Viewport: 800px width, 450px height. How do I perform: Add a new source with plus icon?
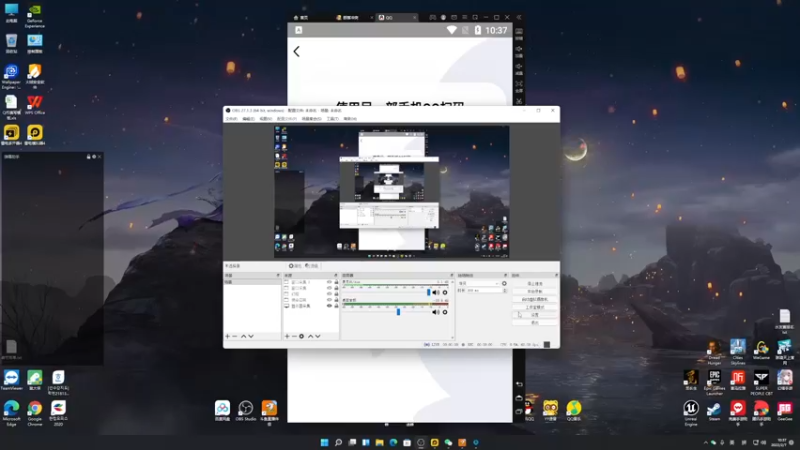click(x=287, y=336)
